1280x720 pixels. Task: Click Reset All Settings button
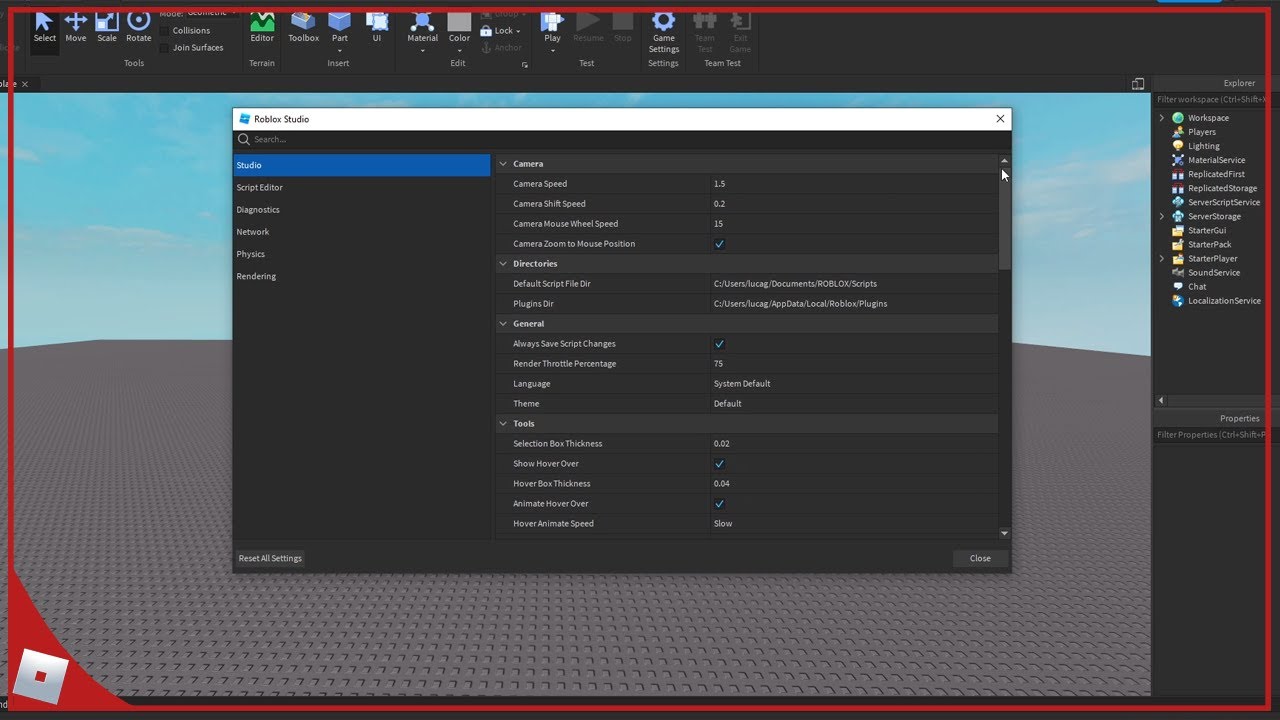coord(270,558)
